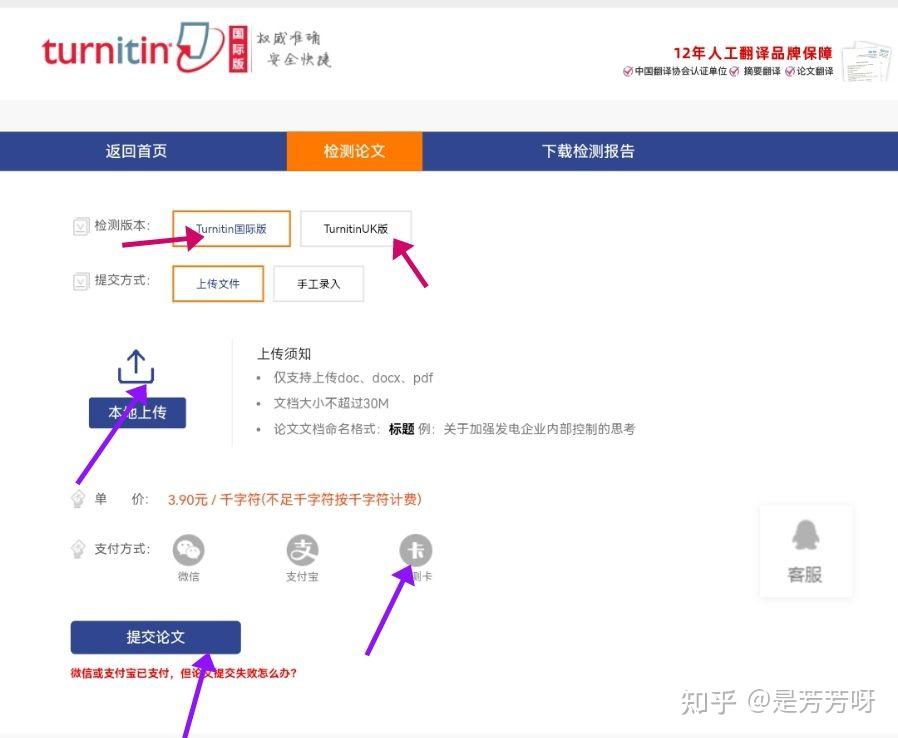
Task: Click the icon beside 单价 label
Action: 77,499
